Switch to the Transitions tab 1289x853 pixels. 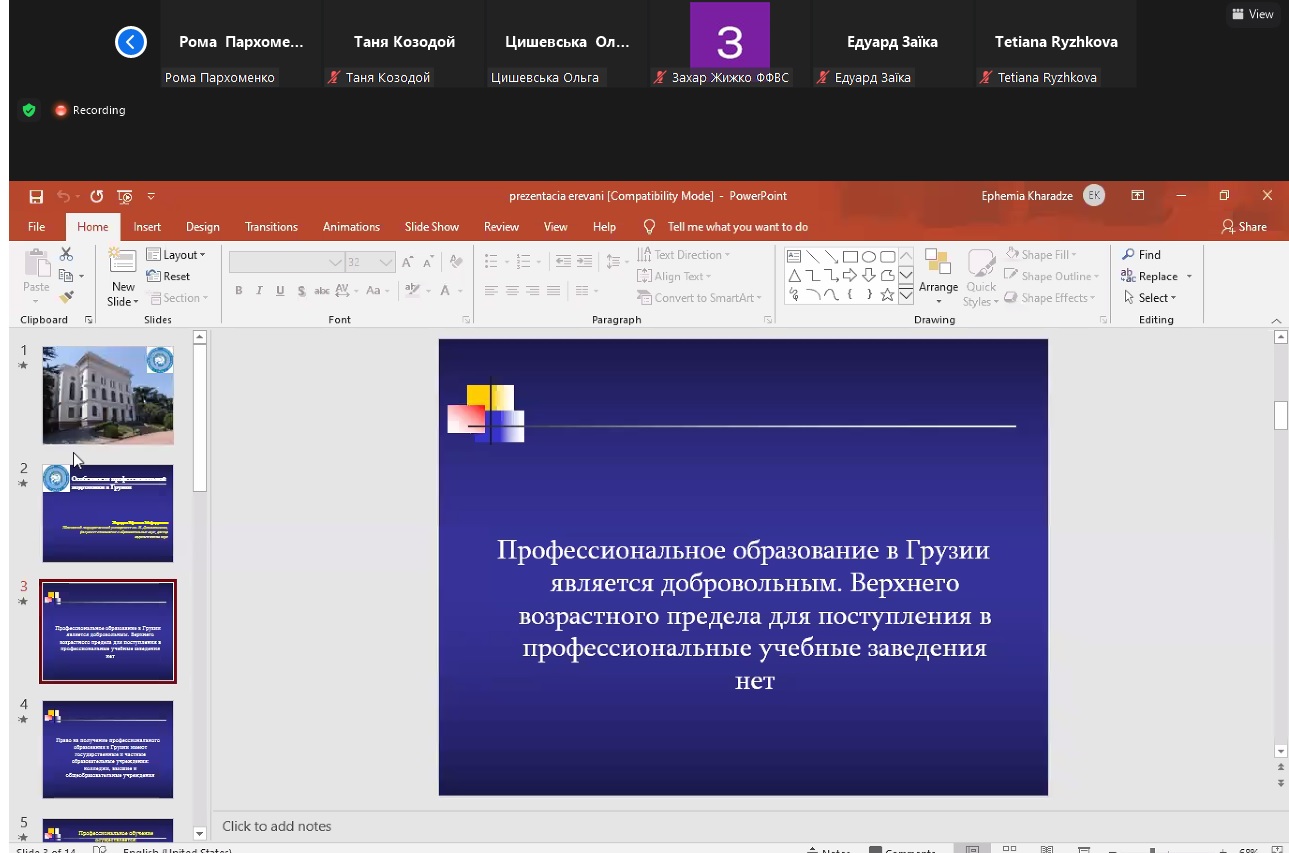272,227
